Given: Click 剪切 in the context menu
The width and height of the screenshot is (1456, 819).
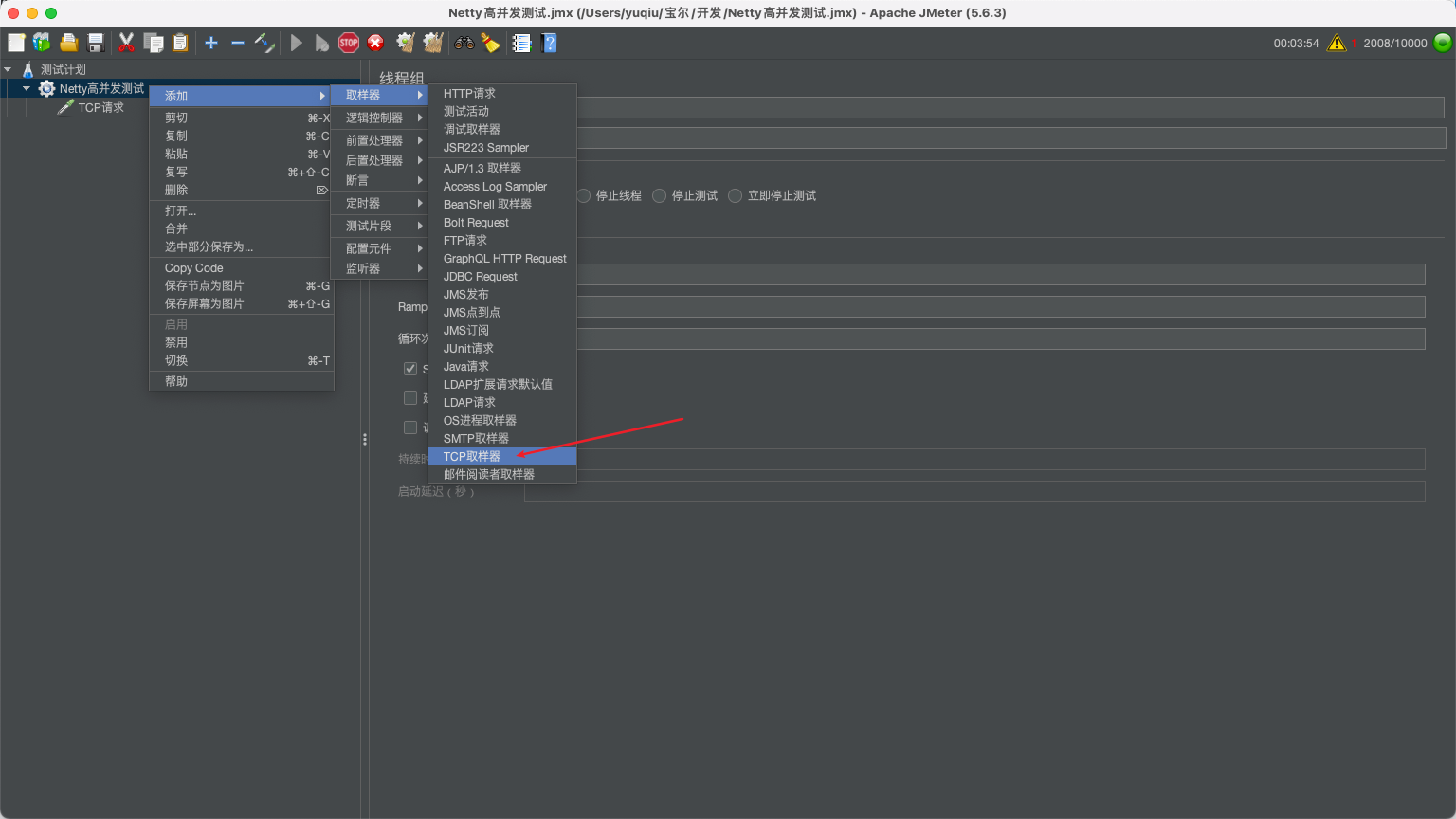Looking at the screenshot, I should tap(242, 118).
